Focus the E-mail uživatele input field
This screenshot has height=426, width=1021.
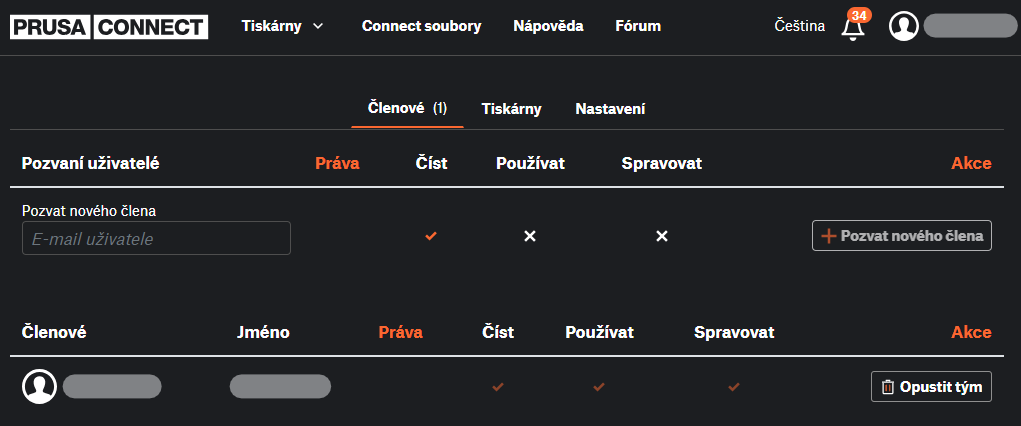coord(156,238)
